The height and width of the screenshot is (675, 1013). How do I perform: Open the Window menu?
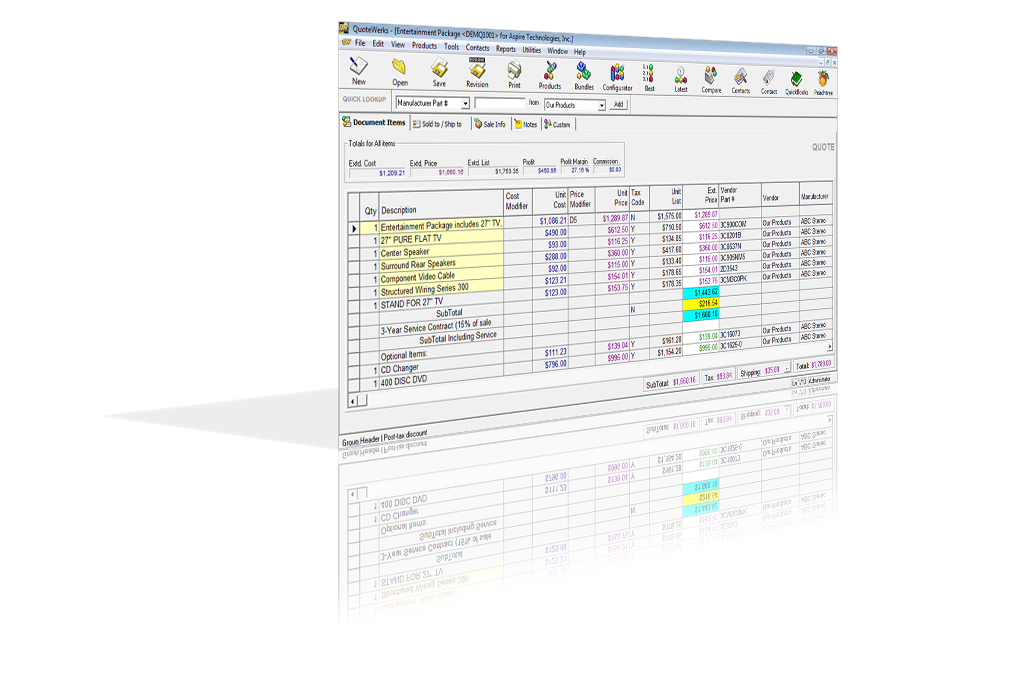[x=558, y=50]
